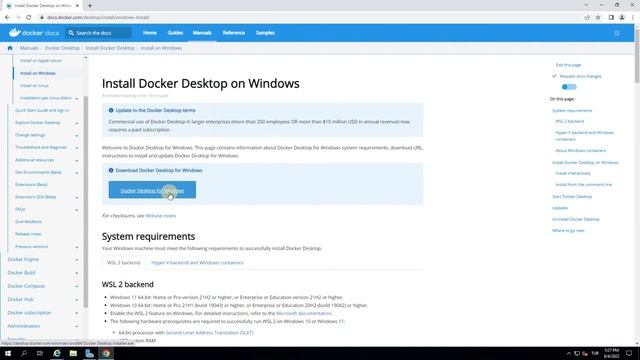The width and height of the screenshot is (640, 360).
Task: Click the browser address bar URL
Action: click(98, 18)
